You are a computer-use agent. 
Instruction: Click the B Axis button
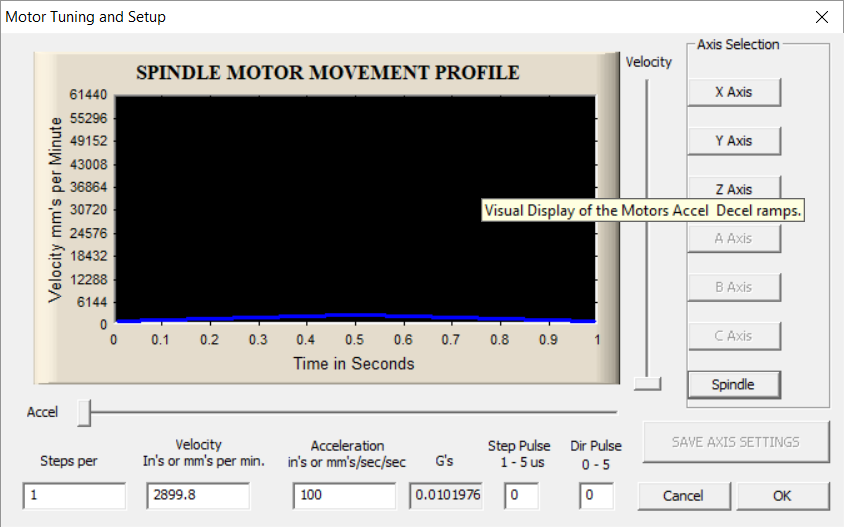tap(733, 287)
